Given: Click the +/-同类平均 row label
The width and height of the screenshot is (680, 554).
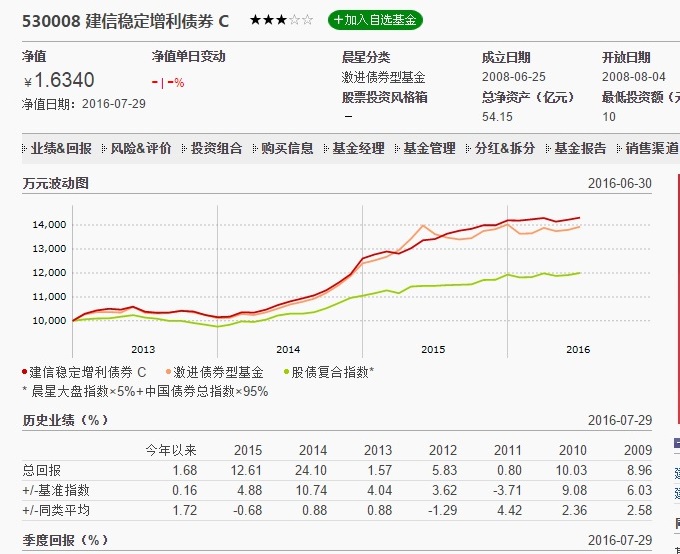Looking at the screenshot, I should (56, 510).
